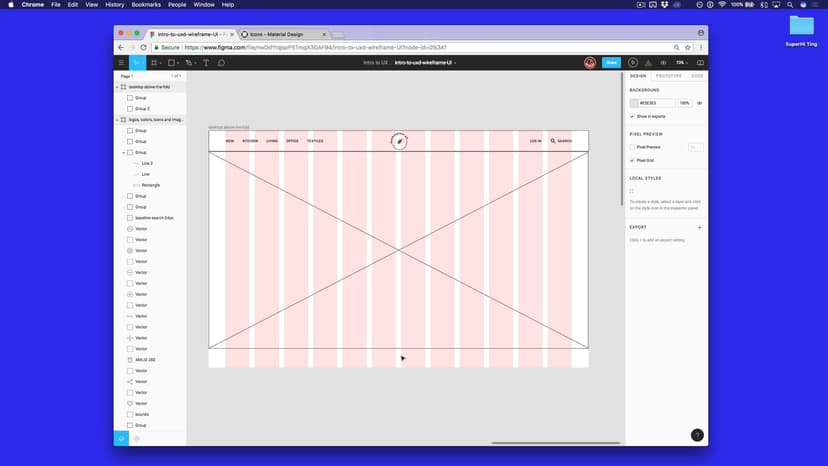
Task: Toggle the Show in exports checkbox
Action: point(632,116)
